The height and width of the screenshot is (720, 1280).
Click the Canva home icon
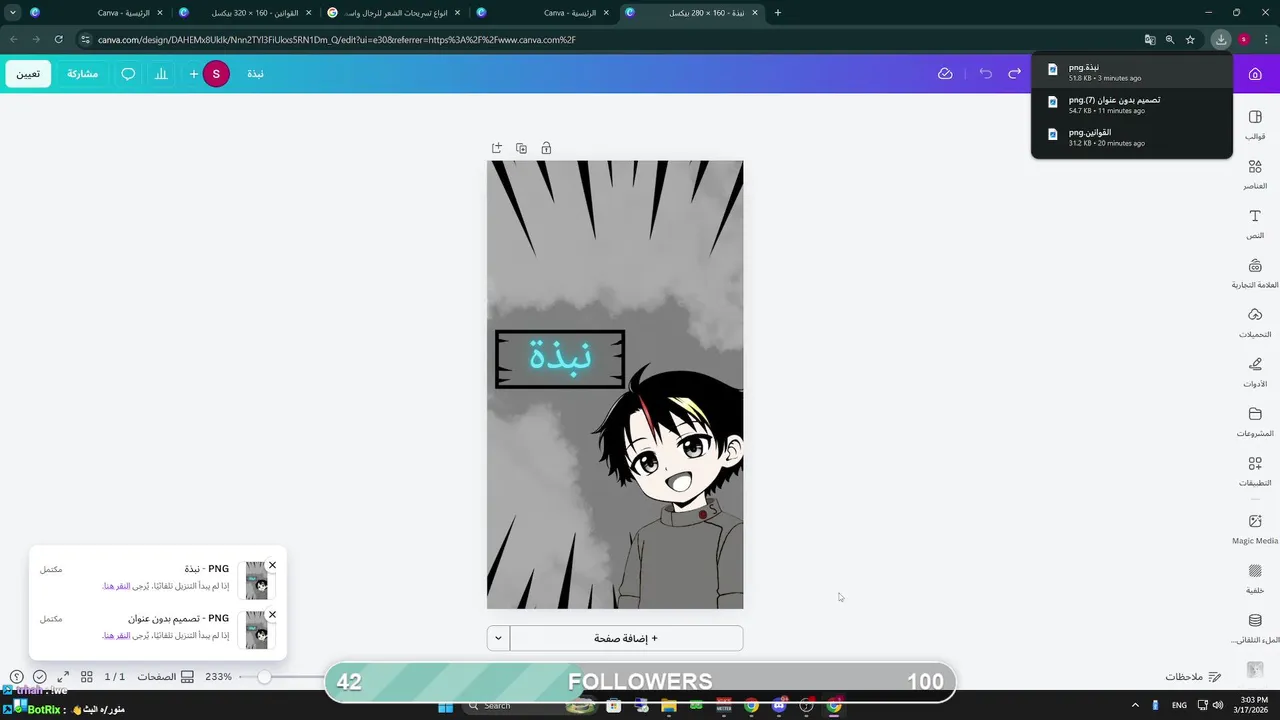(x=1255, y=74)
